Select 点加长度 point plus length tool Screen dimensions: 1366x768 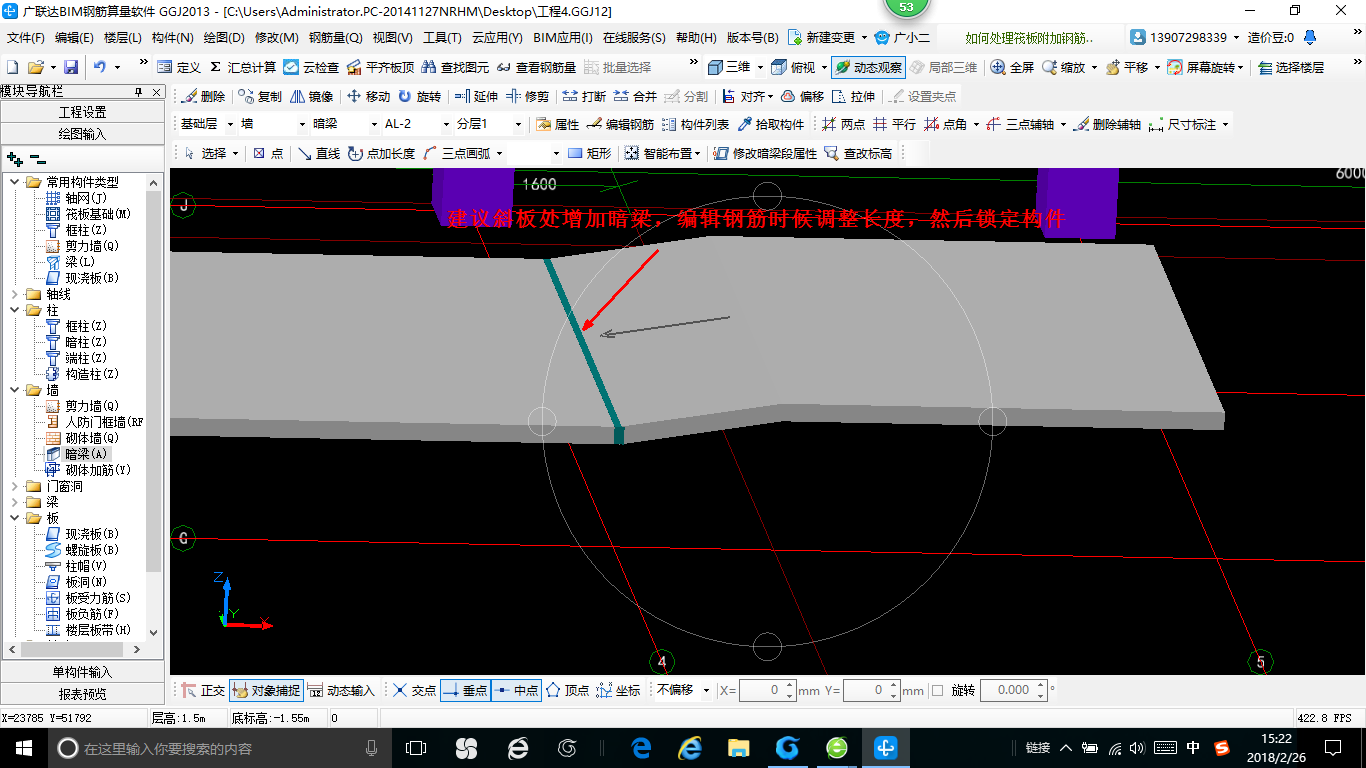tap(381, 153)
